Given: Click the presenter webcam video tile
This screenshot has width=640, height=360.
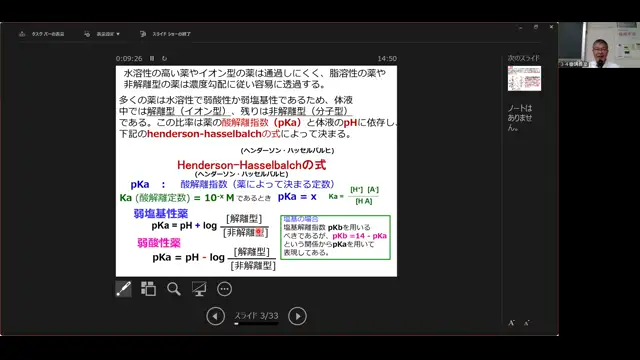Looking at the screenshot, I should pyautogui.click(x=599, y=45).
